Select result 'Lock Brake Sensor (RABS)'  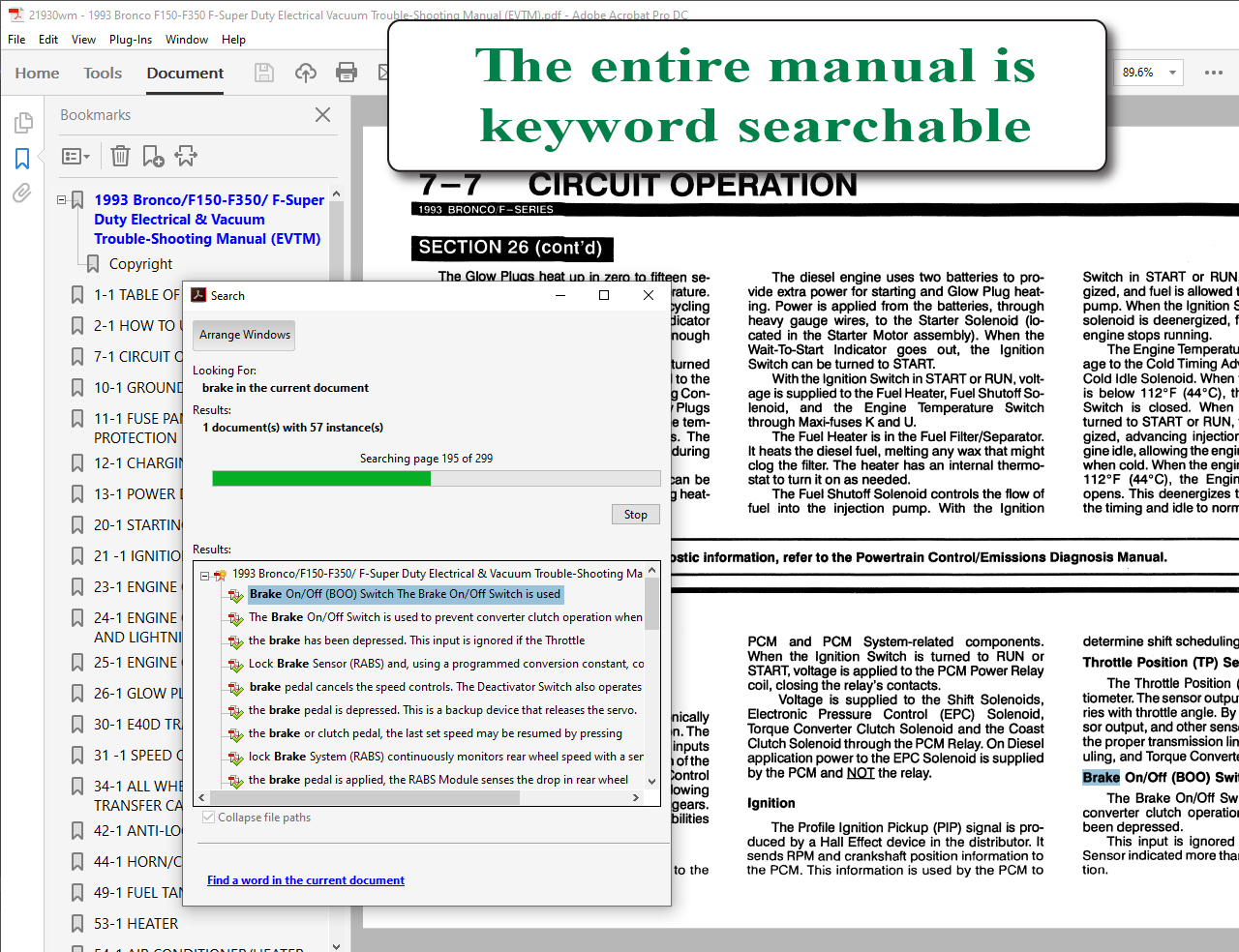point(446,664)
